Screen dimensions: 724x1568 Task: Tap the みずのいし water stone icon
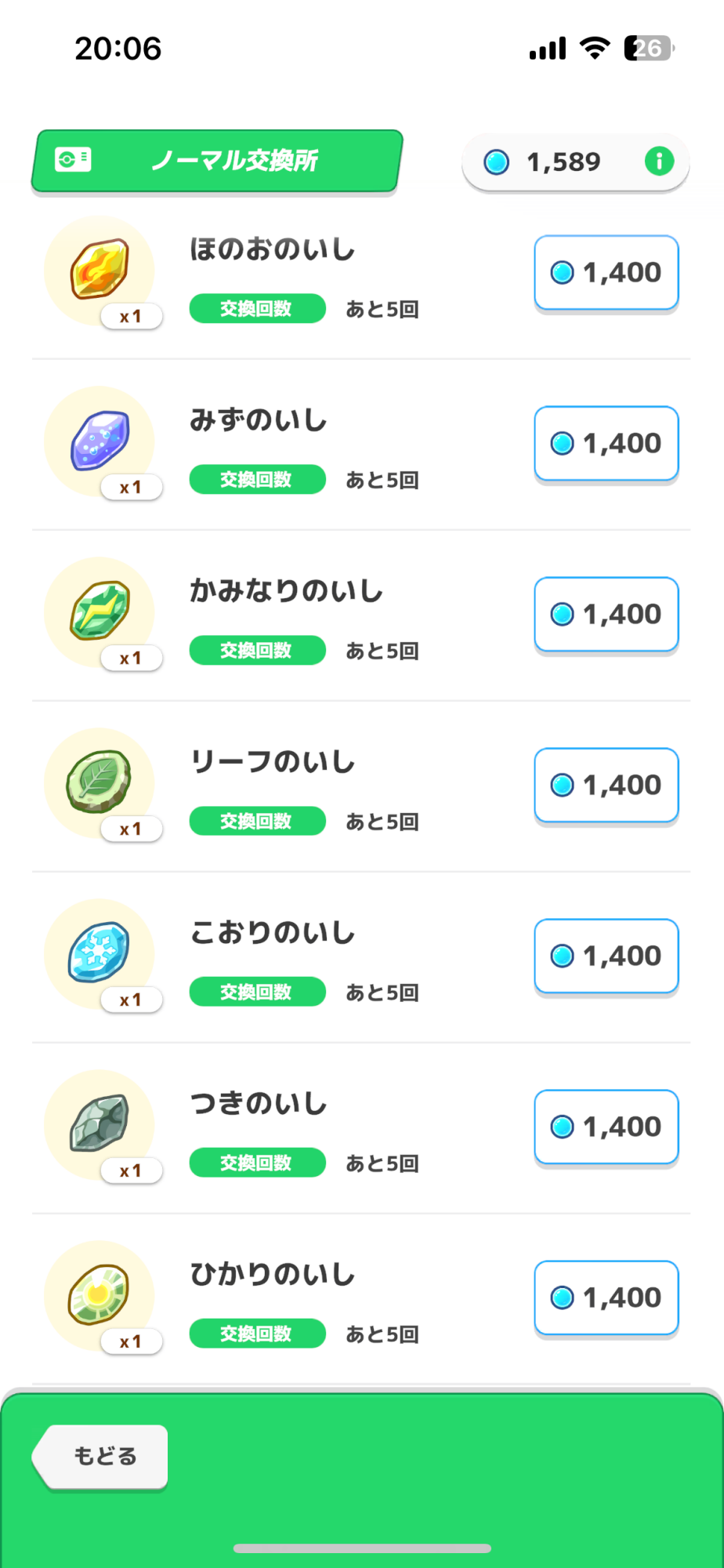[100, 441]
